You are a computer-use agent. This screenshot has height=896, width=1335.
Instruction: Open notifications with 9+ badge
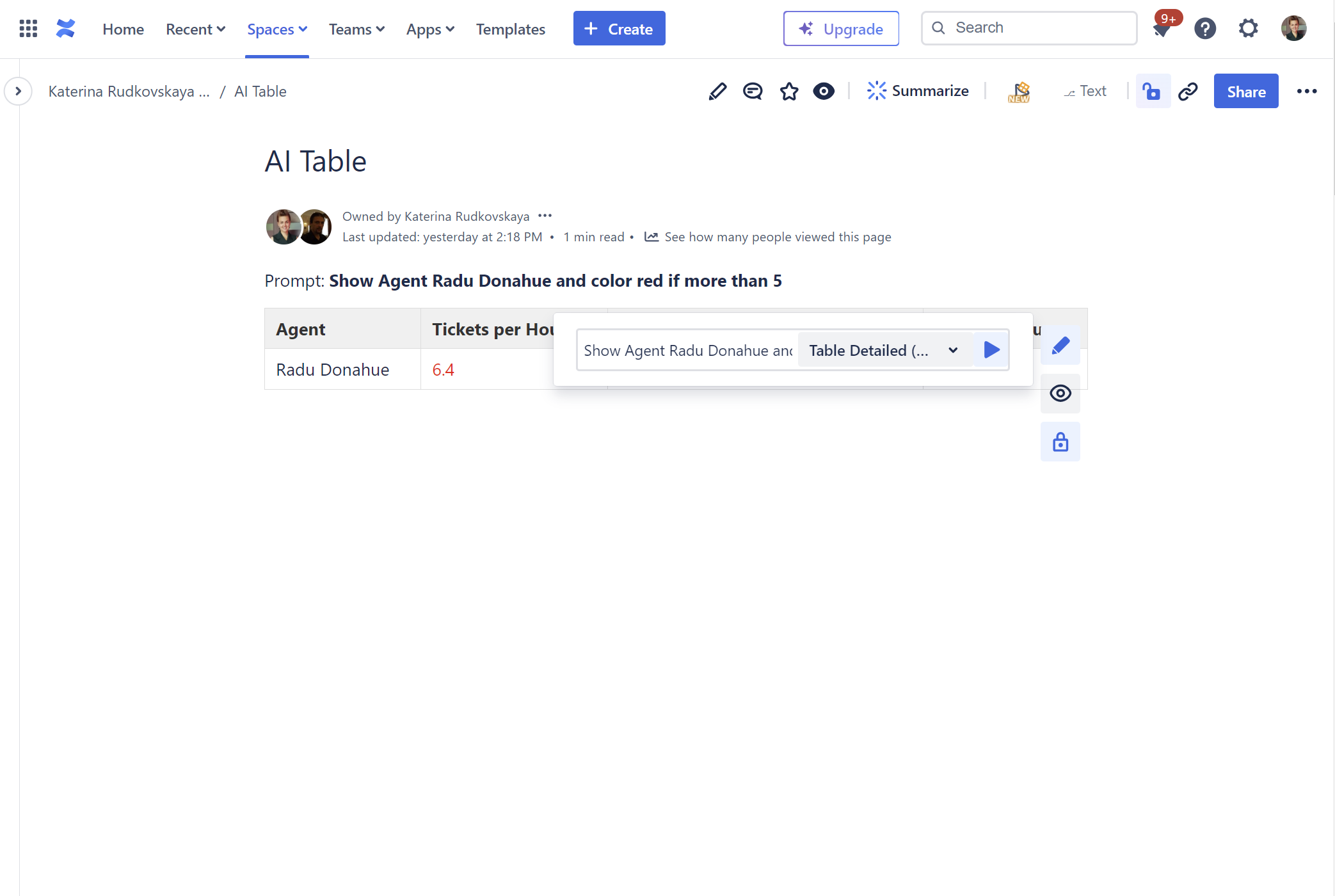tap(1162, 29)
